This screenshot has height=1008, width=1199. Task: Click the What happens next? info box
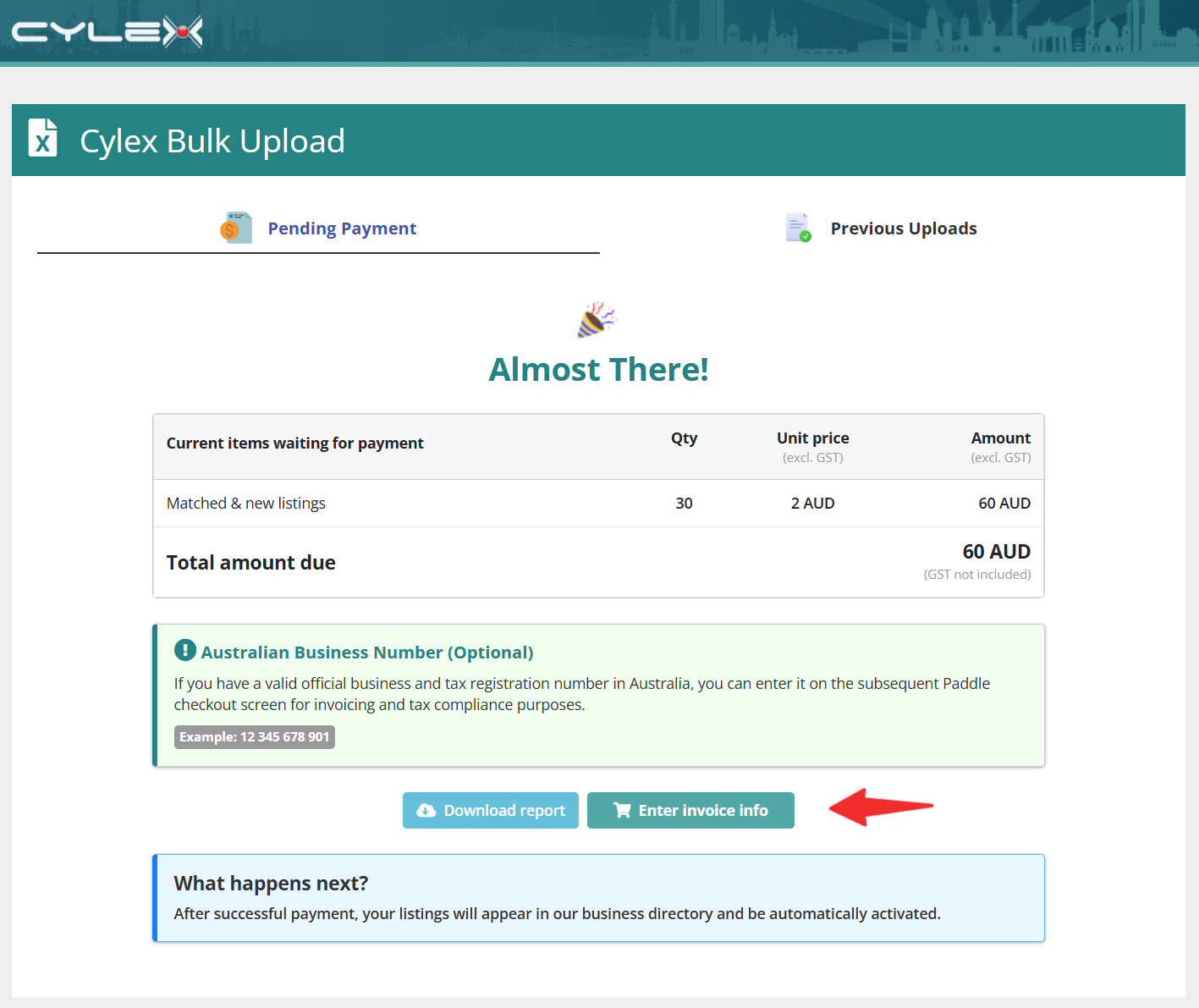pyautogui.click(x=598, y=898)
